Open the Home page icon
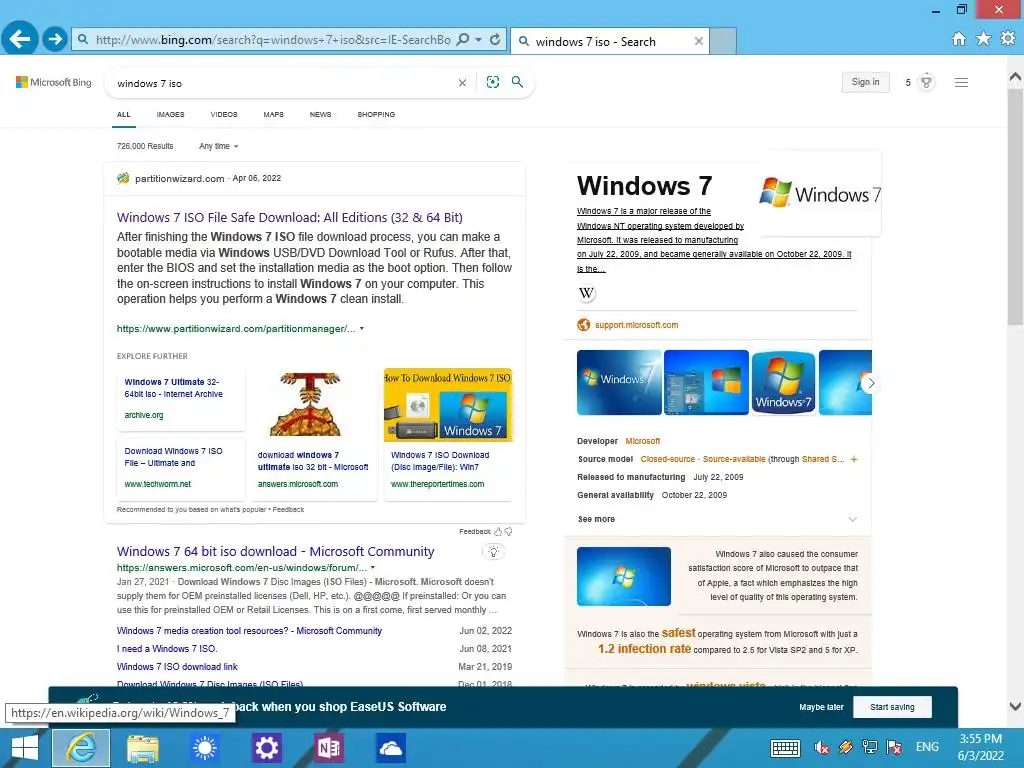Viewport: 1024px width, 768px height. click(x=959, y=39)
